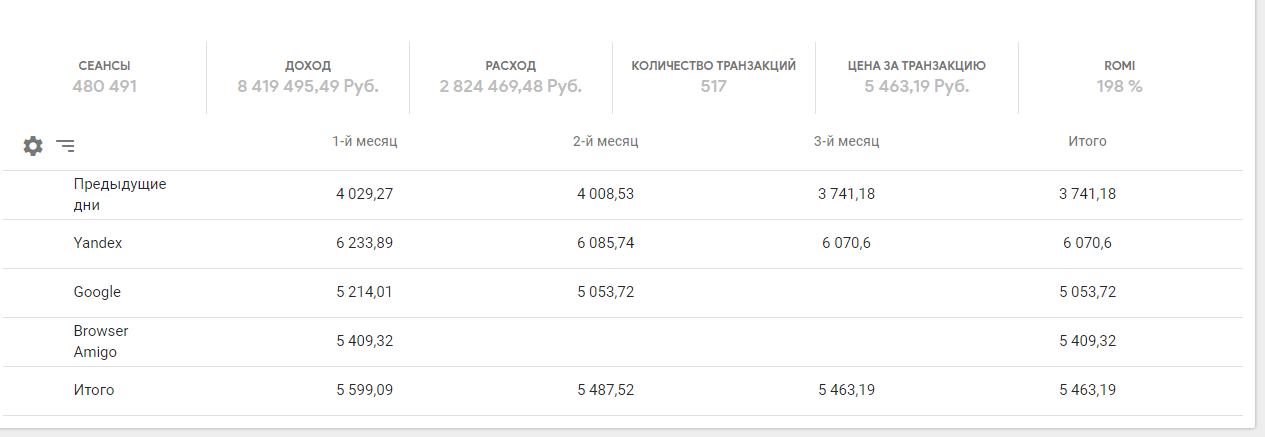Click the Предыдущие дни row label

(119, 195)
